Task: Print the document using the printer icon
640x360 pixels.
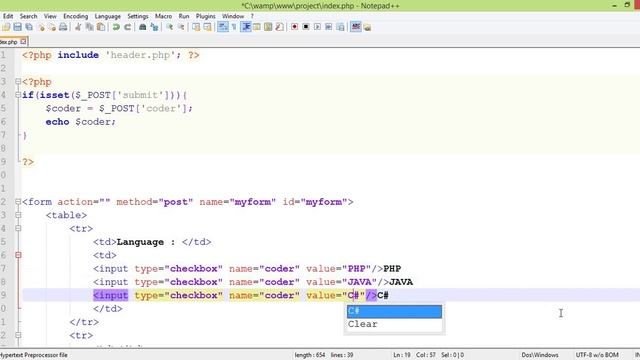Action: point(63,27)
